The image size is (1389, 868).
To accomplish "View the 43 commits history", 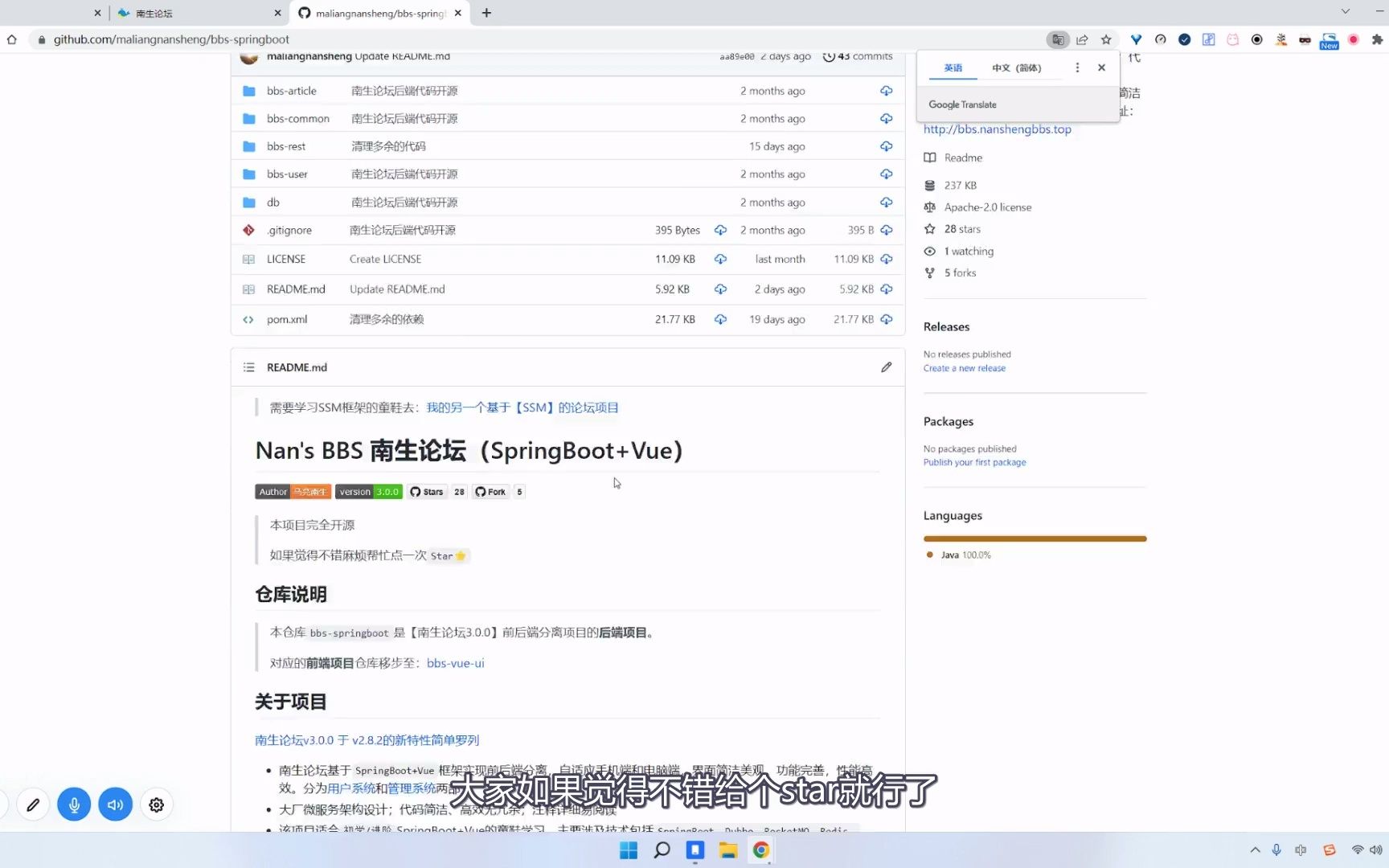I will (858, 56).
